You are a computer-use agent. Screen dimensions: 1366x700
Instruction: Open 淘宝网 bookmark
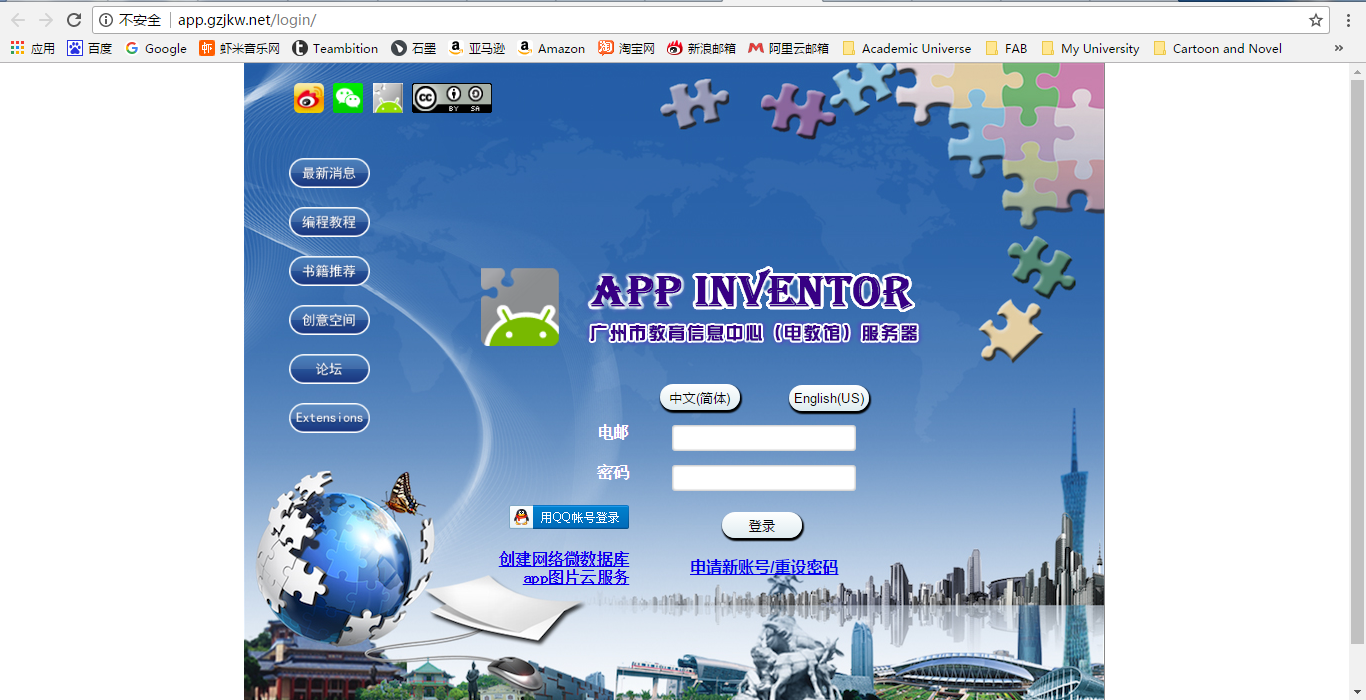pyautogui.click(x=627, y=48)
